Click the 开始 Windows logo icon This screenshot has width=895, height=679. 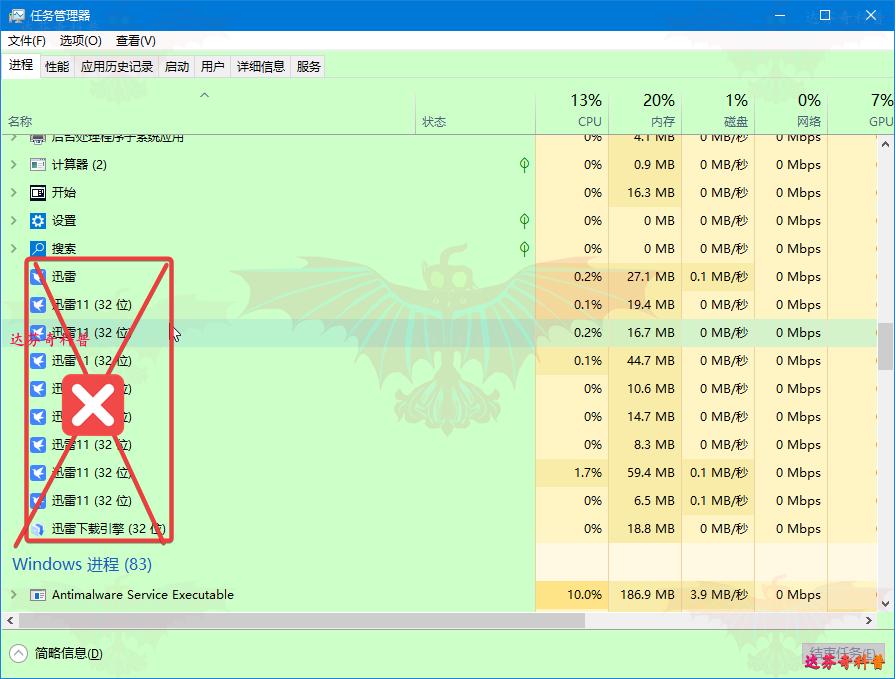point(37,193)
